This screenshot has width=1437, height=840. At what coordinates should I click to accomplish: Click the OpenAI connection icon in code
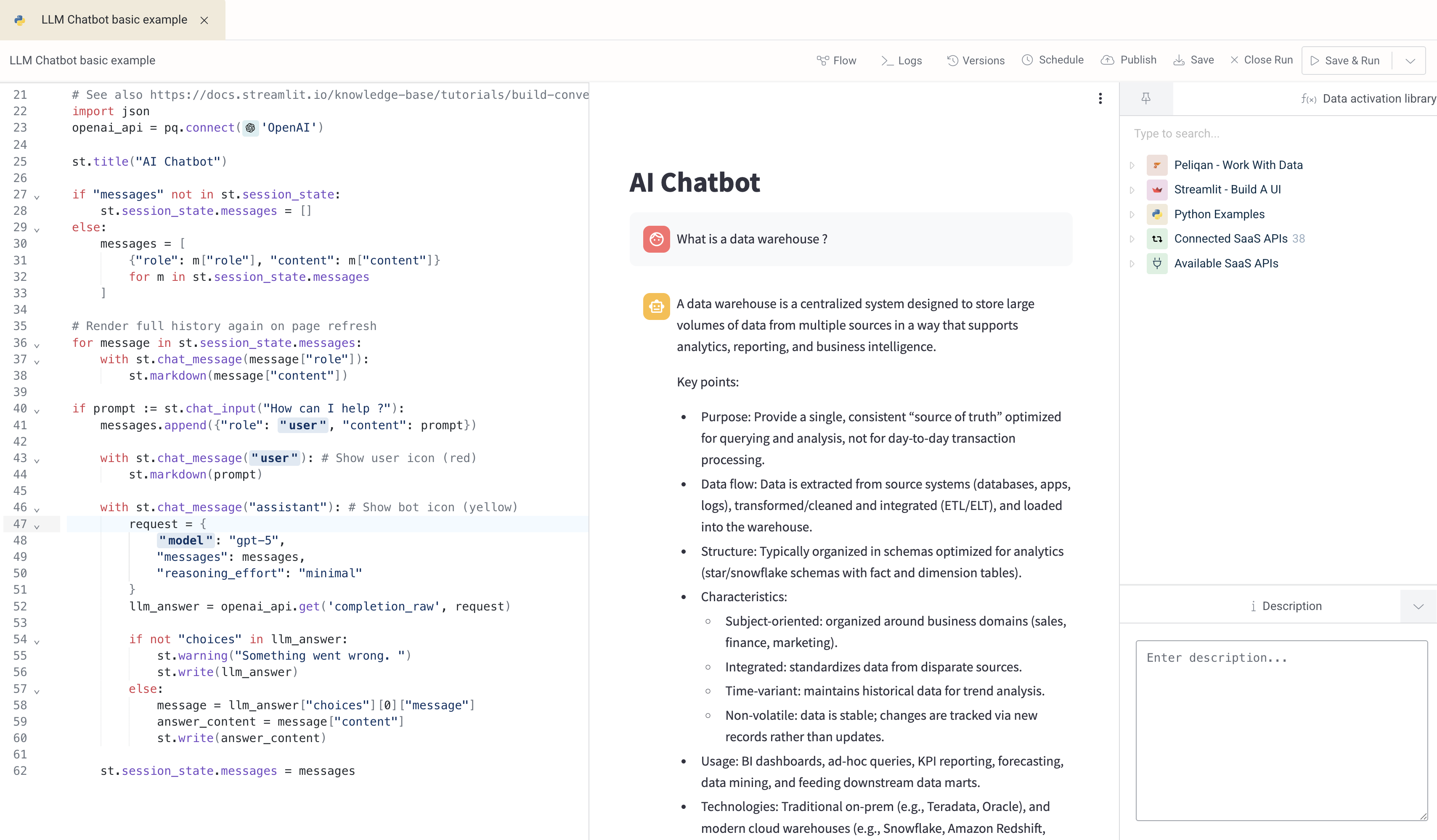coord(250,128)
